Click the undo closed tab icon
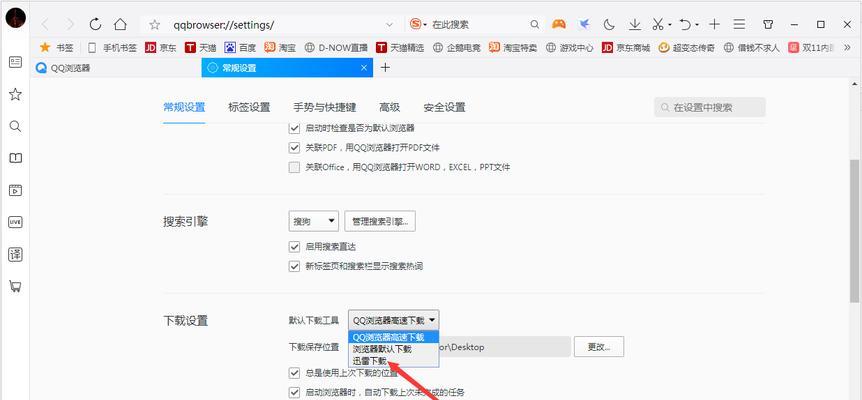 click(x=684, y=24)
